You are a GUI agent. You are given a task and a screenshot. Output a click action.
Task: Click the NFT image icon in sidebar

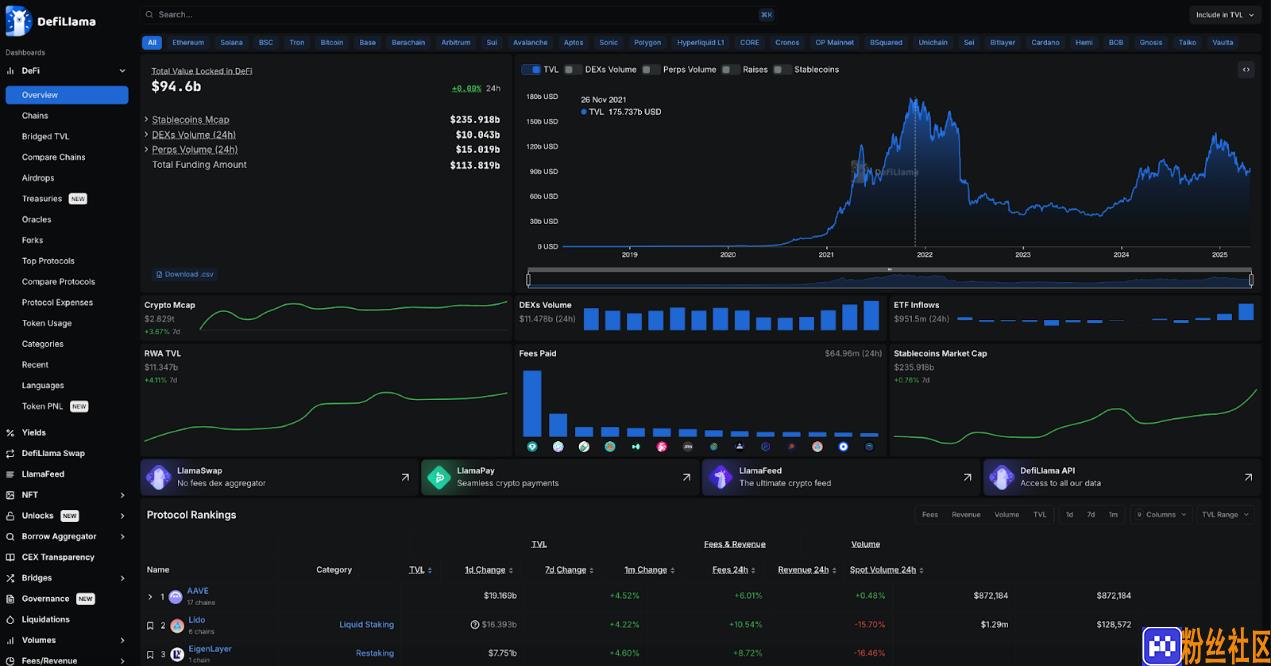coord(11,495)
